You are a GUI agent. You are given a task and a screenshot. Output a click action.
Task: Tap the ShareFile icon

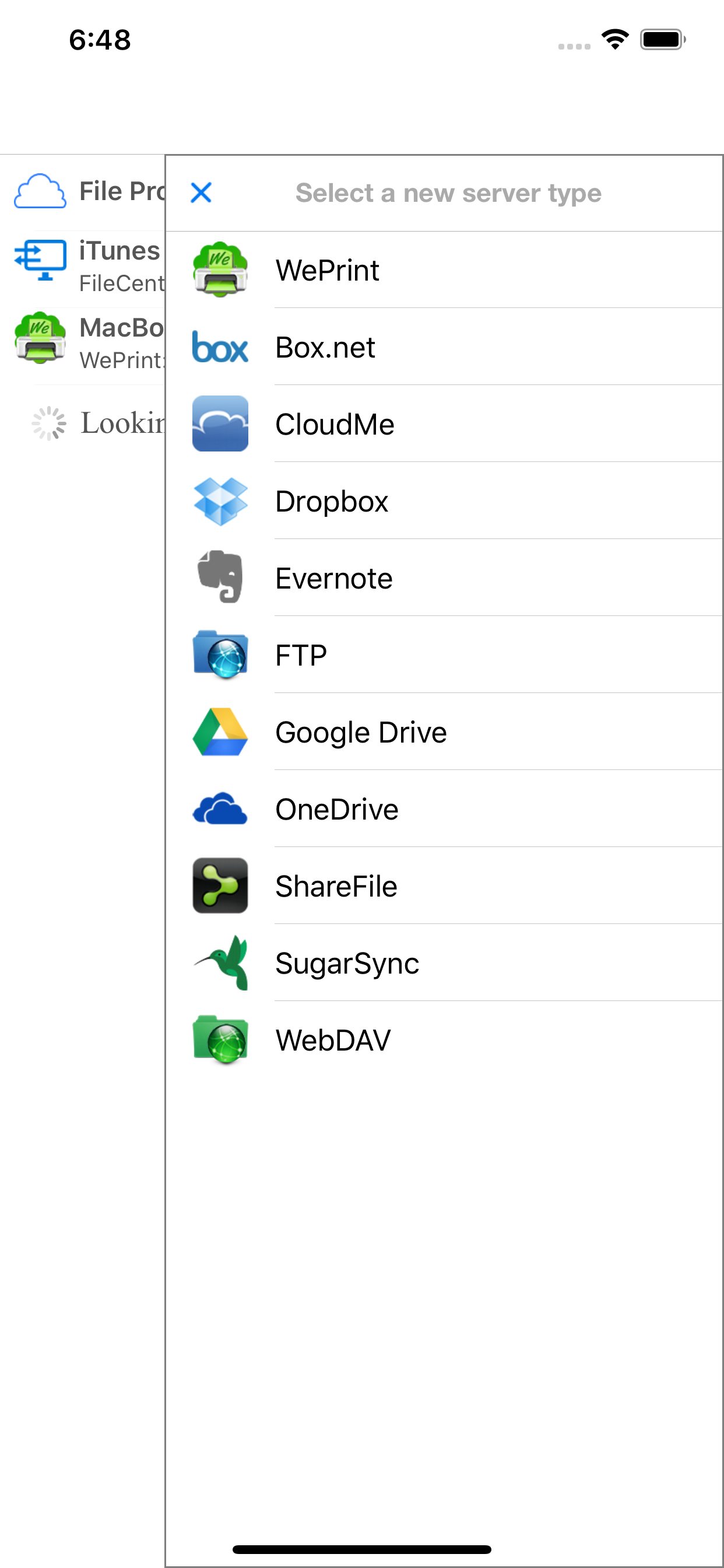click(220, 885)
